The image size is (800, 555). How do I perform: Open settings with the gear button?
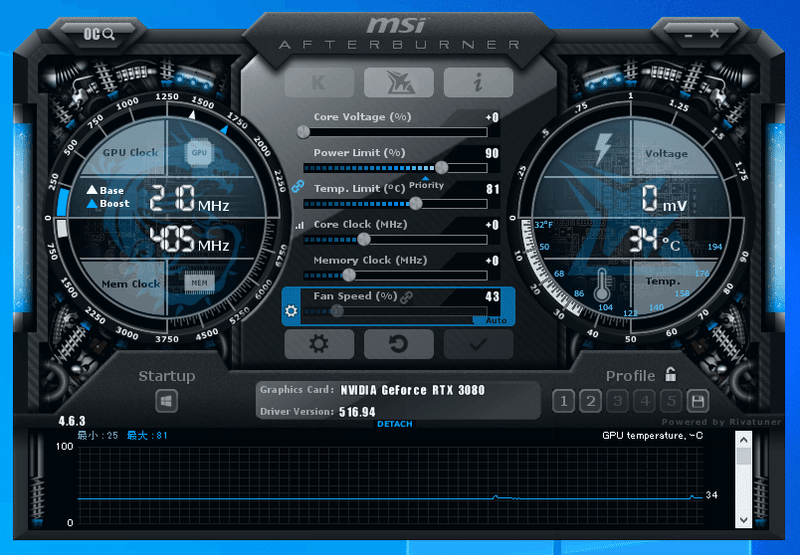pyautogui.click(x=319, y=344)
